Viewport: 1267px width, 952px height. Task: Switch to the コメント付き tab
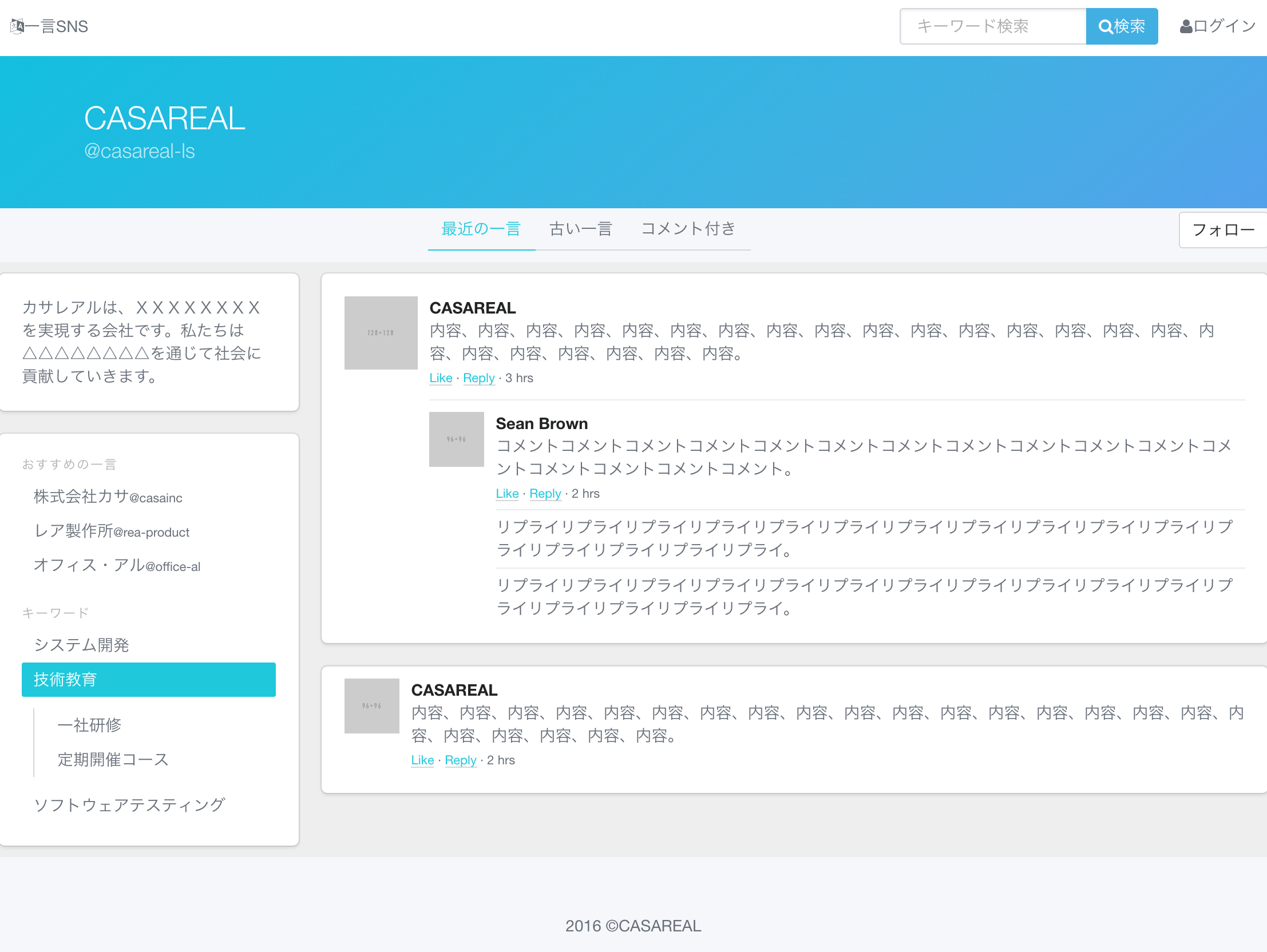[688, 229]
